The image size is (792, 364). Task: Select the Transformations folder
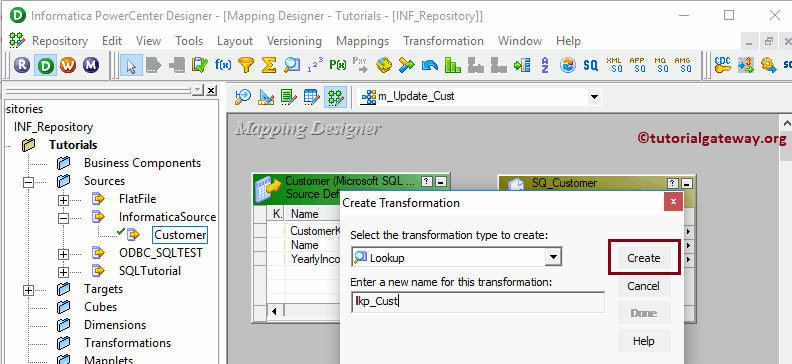(127, 343)
